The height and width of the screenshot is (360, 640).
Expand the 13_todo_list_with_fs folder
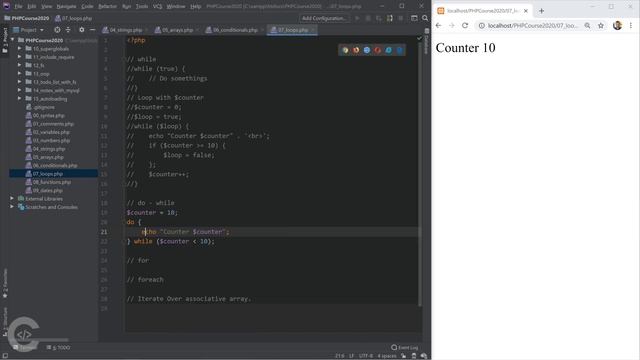[20, 82]
